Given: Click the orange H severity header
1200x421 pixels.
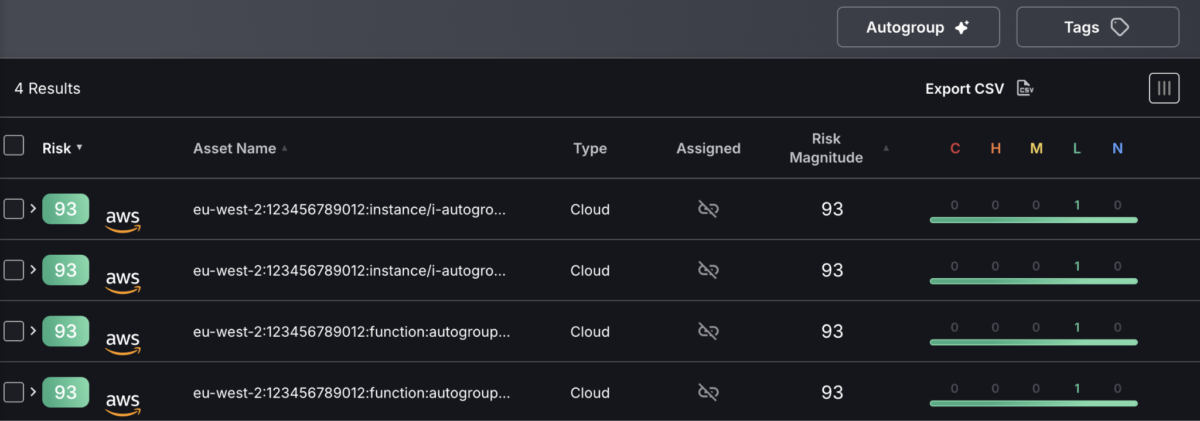Looking at the screenshot, I should (995, 148).
